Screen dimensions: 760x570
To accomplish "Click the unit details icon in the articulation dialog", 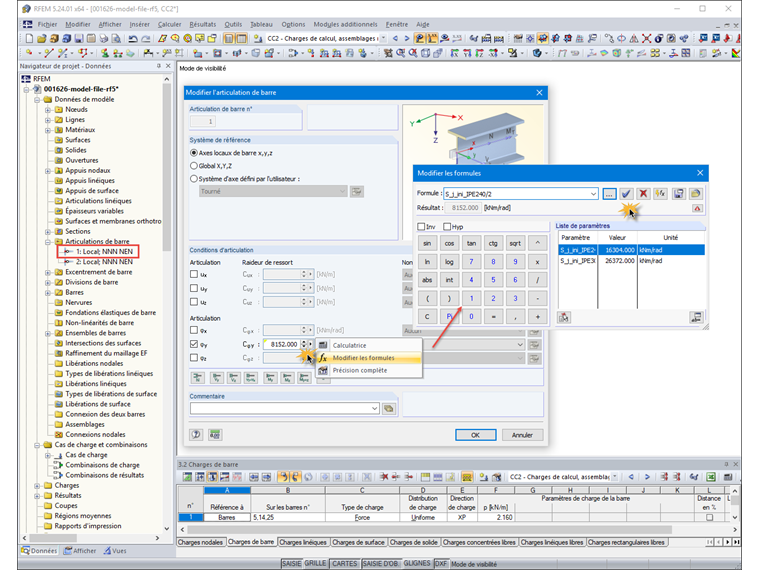I will click(215, 434).
